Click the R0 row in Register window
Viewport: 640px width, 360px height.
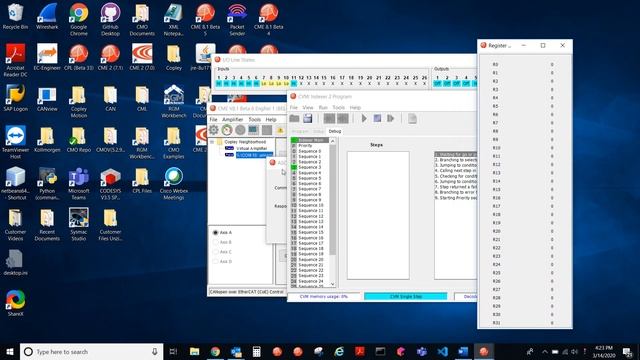click(x=524, y=64)
